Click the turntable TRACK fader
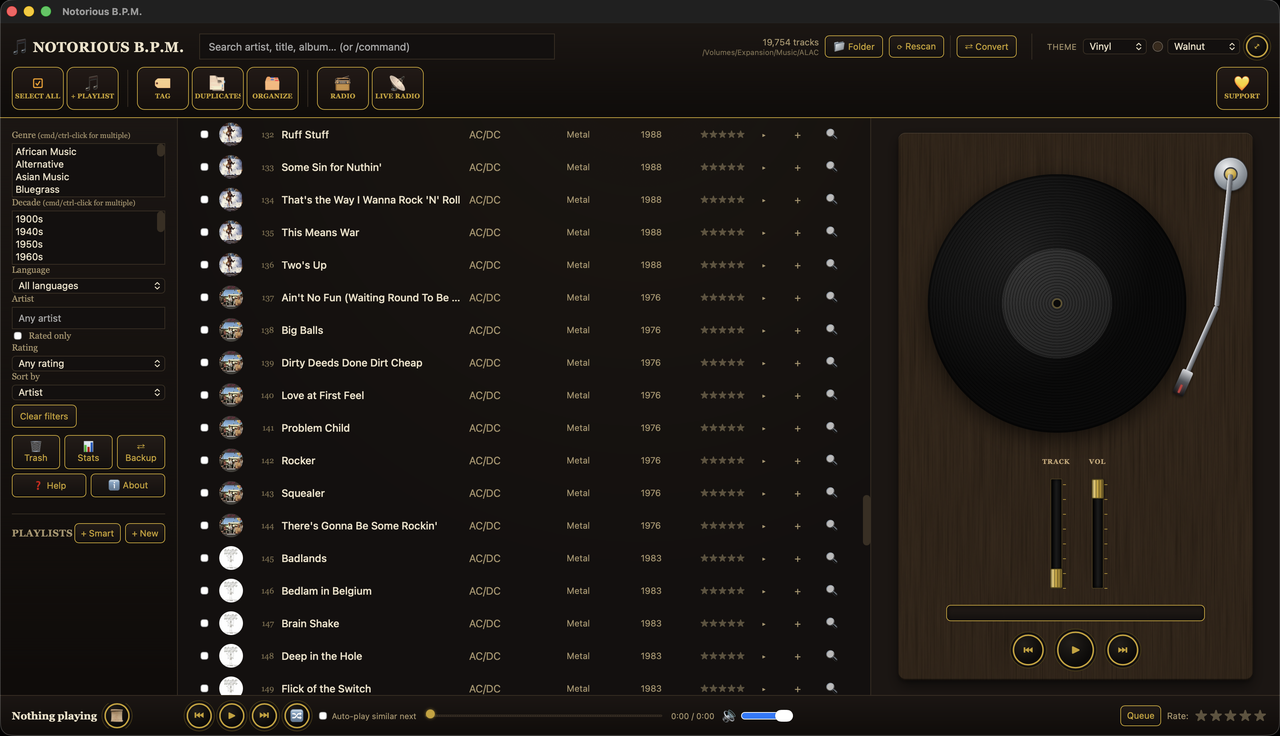 [1056, 534]
